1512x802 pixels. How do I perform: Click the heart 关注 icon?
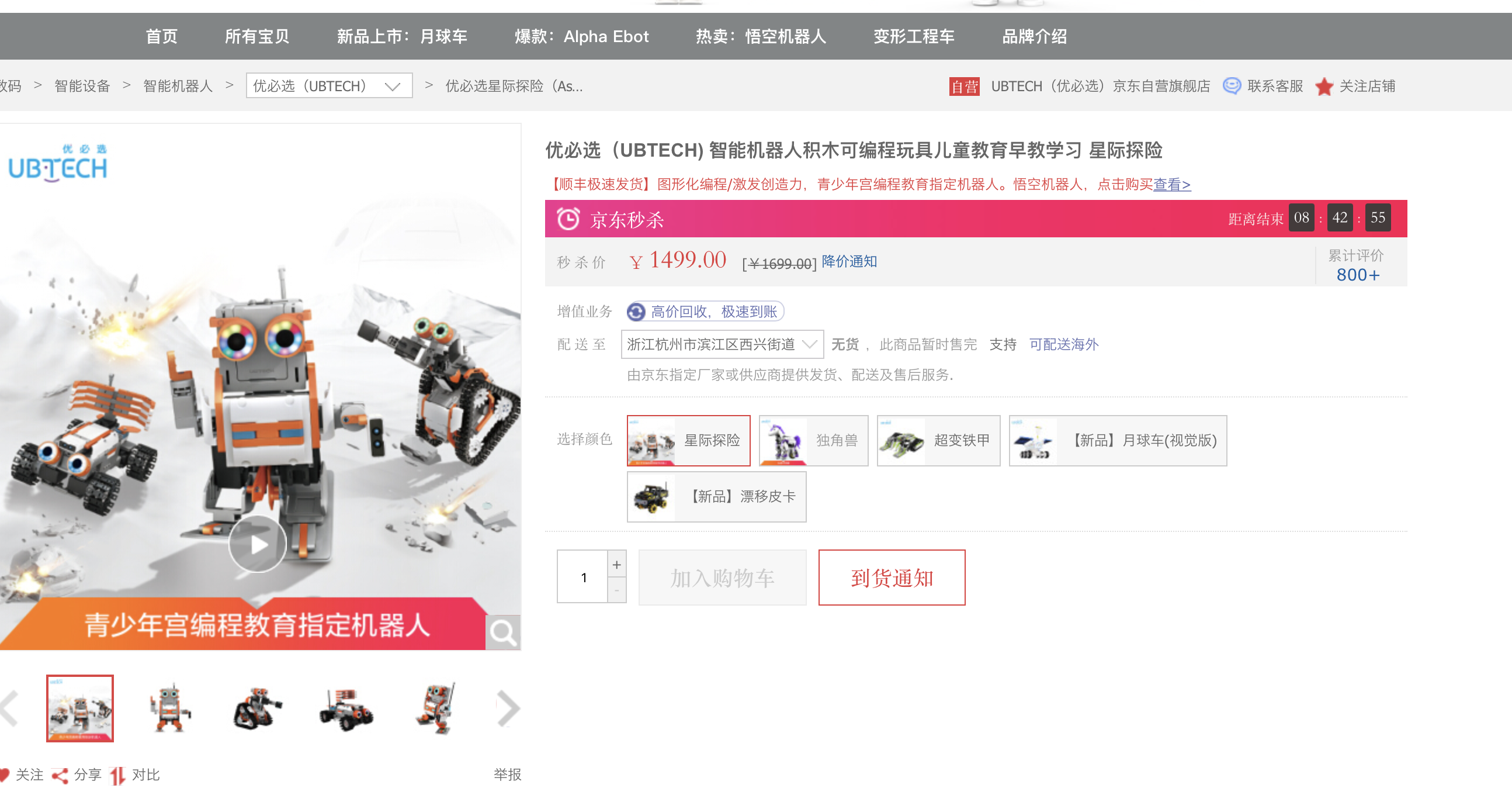[x=5, y=775]
